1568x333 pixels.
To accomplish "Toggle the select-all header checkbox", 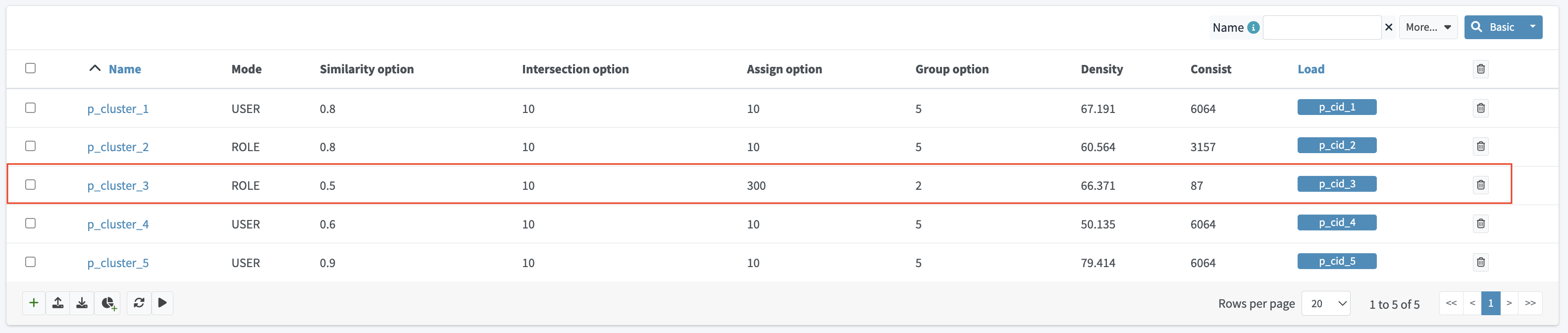I will [x=30, y=68].
